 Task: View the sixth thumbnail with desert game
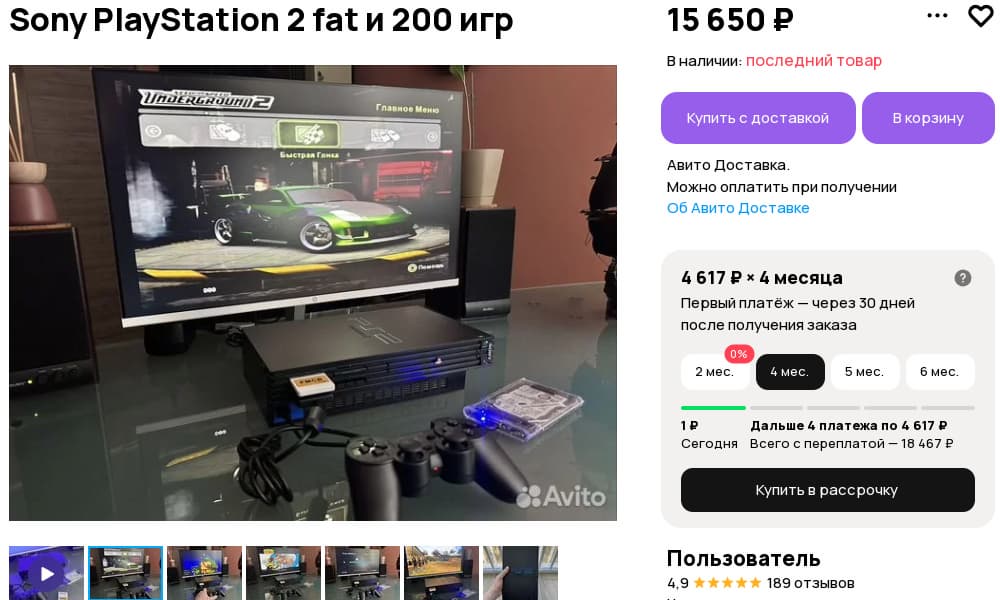pos(442,573)
